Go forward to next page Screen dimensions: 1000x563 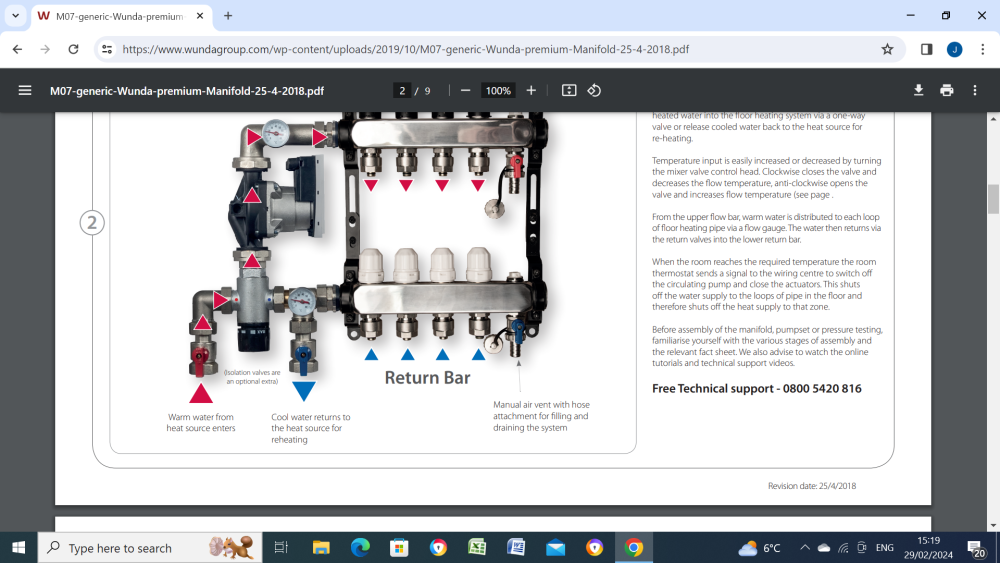(x=45, y=49)
